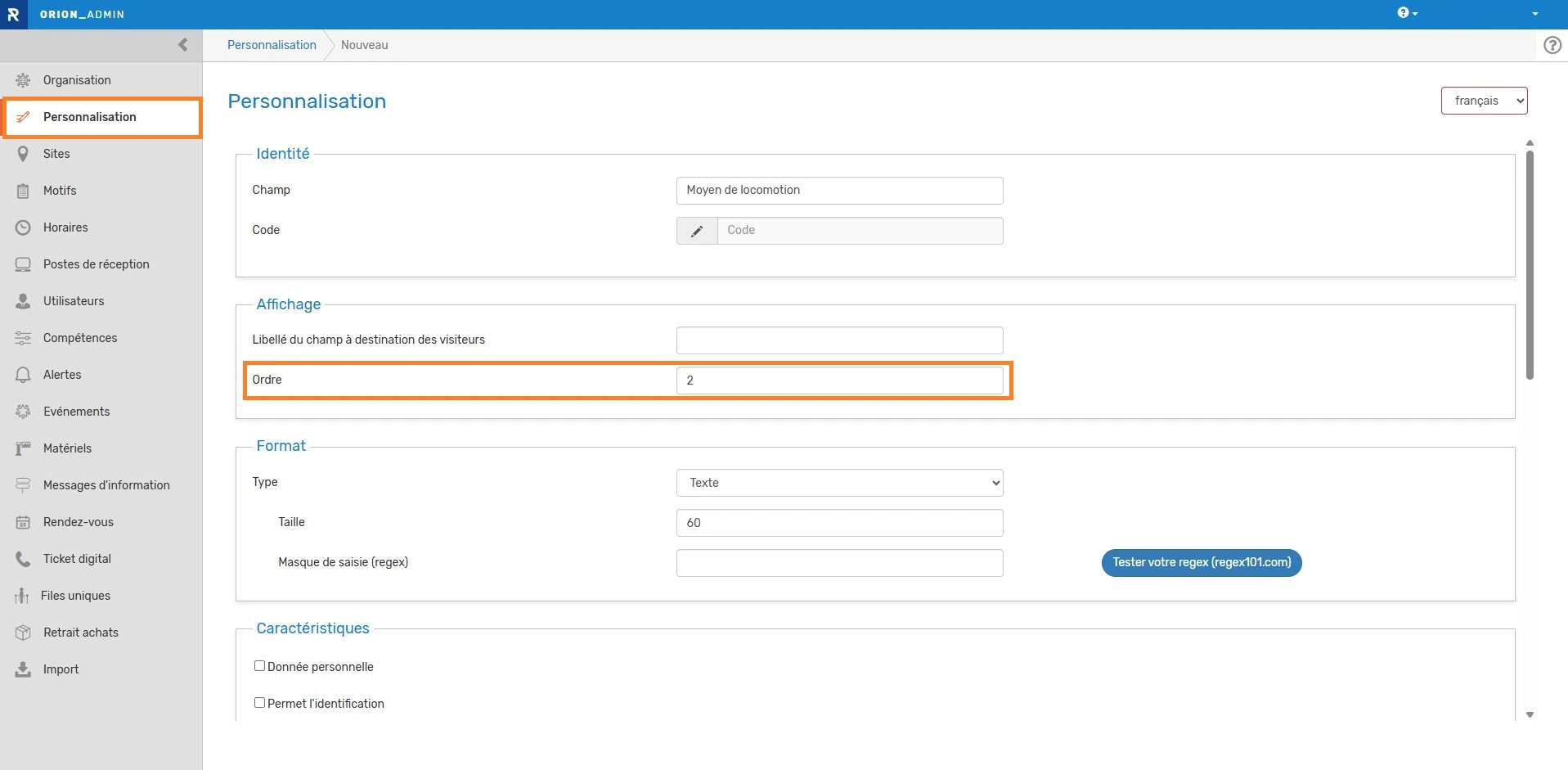
Task: Click the pencil edit icon beside Code
Action: coord(697,231)
